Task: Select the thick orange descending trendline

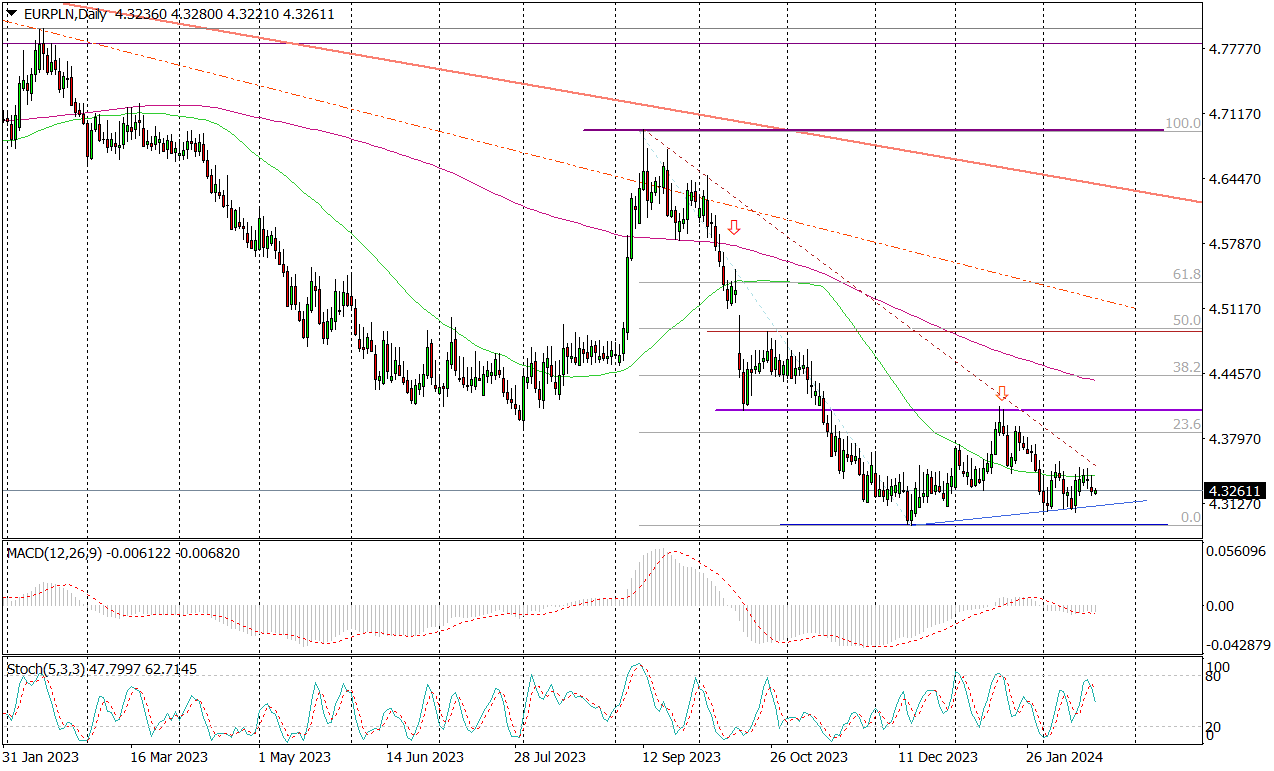Action: click(630, 101)
